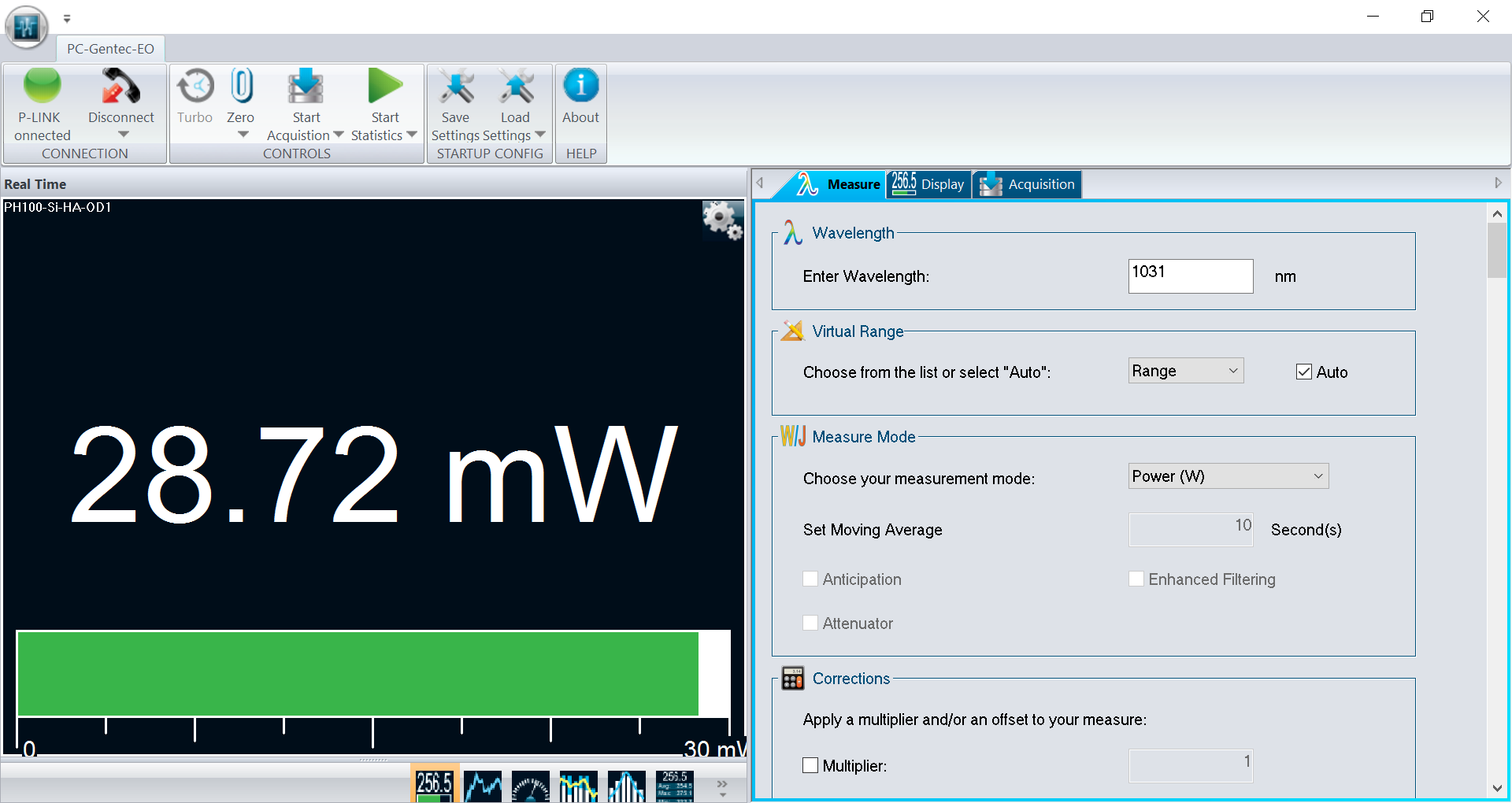Open display settings gear icon
This screenshot has width=1512, height=803.
(x=722, y=220)
